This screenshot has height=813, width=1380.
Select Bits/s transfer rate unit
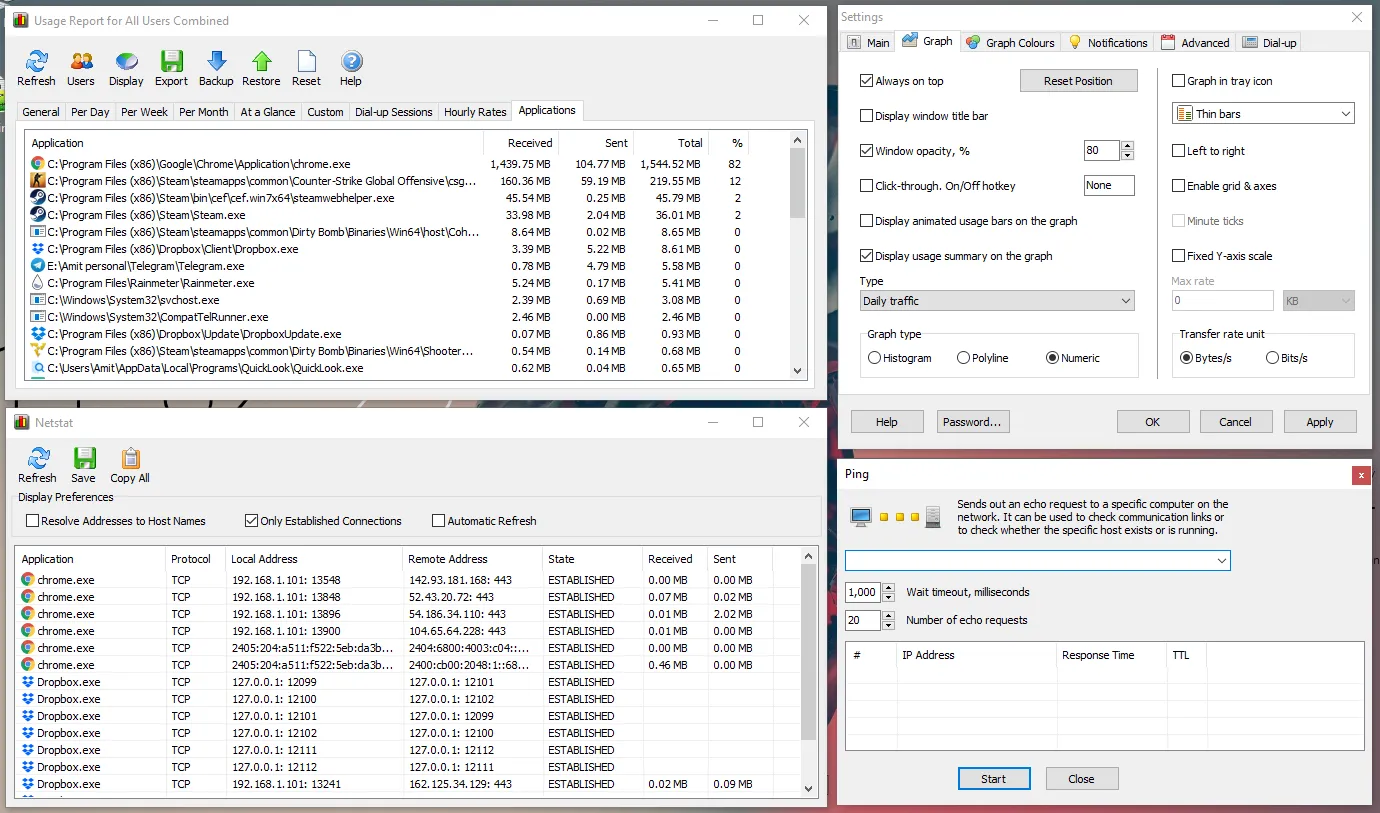pyautogui.click(x=1273, y=358)
